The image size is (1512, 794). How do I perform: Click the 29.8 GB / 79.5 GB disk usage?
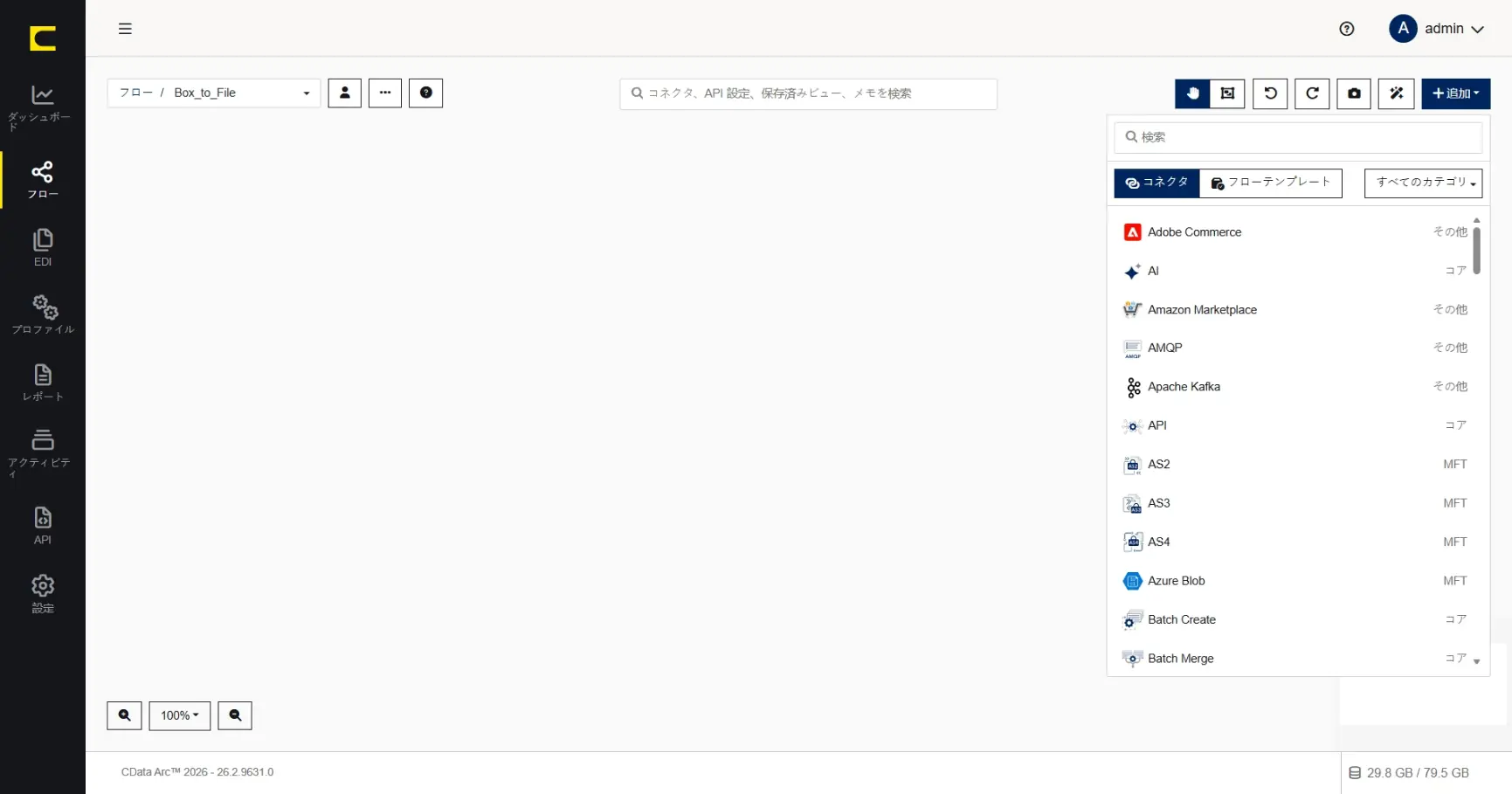(x=1409, y=773)
